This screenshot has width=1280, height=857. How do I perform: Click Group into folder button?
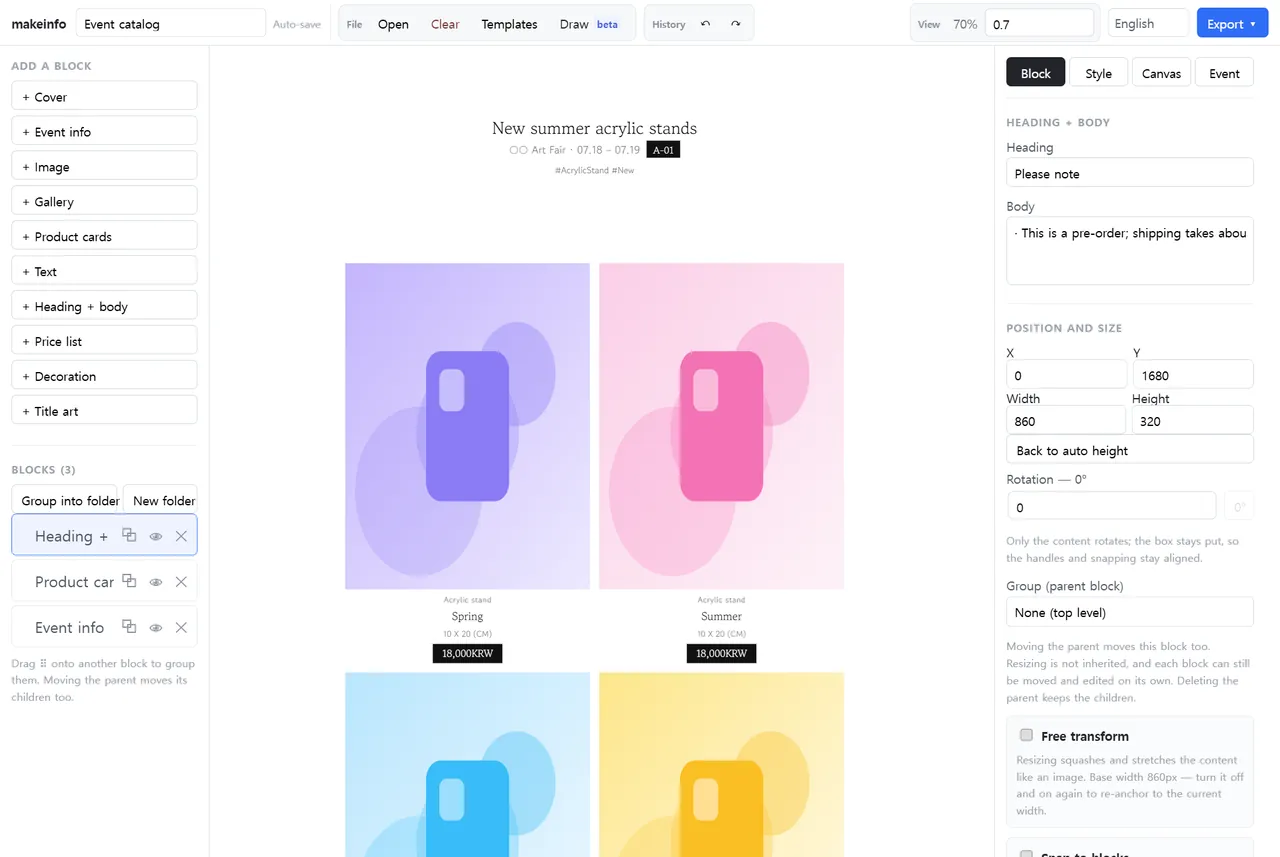coord(65,500)
